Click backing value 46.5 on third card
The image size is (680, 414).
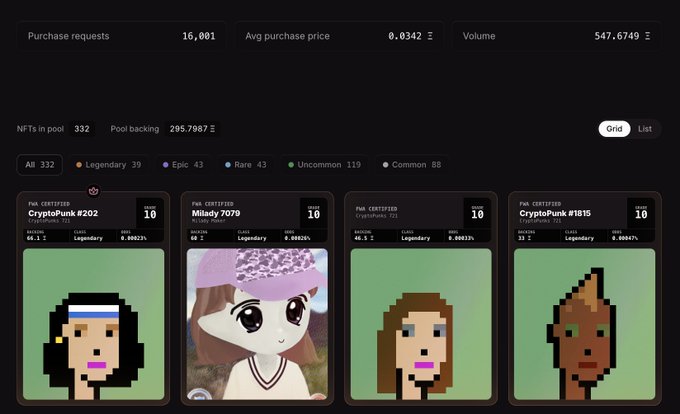click(364, 238)
